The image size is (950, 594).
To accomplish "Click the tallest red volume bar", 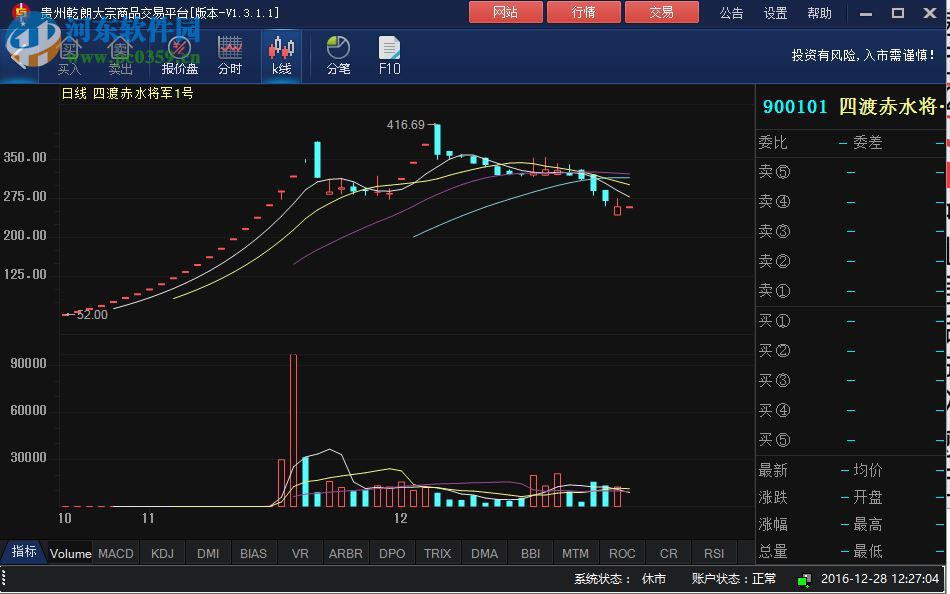I will [293, 430].
